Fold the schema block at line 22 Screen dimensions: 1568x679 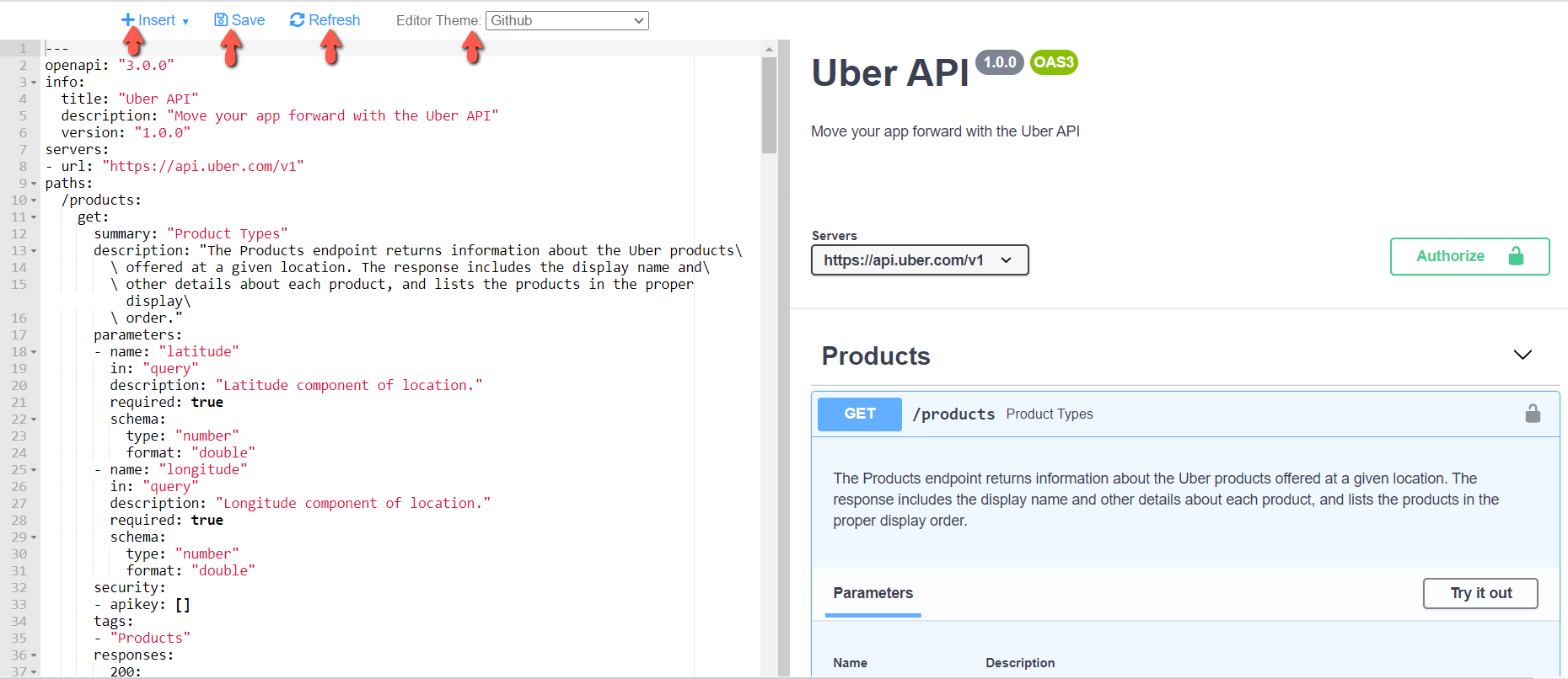[34, 420]
